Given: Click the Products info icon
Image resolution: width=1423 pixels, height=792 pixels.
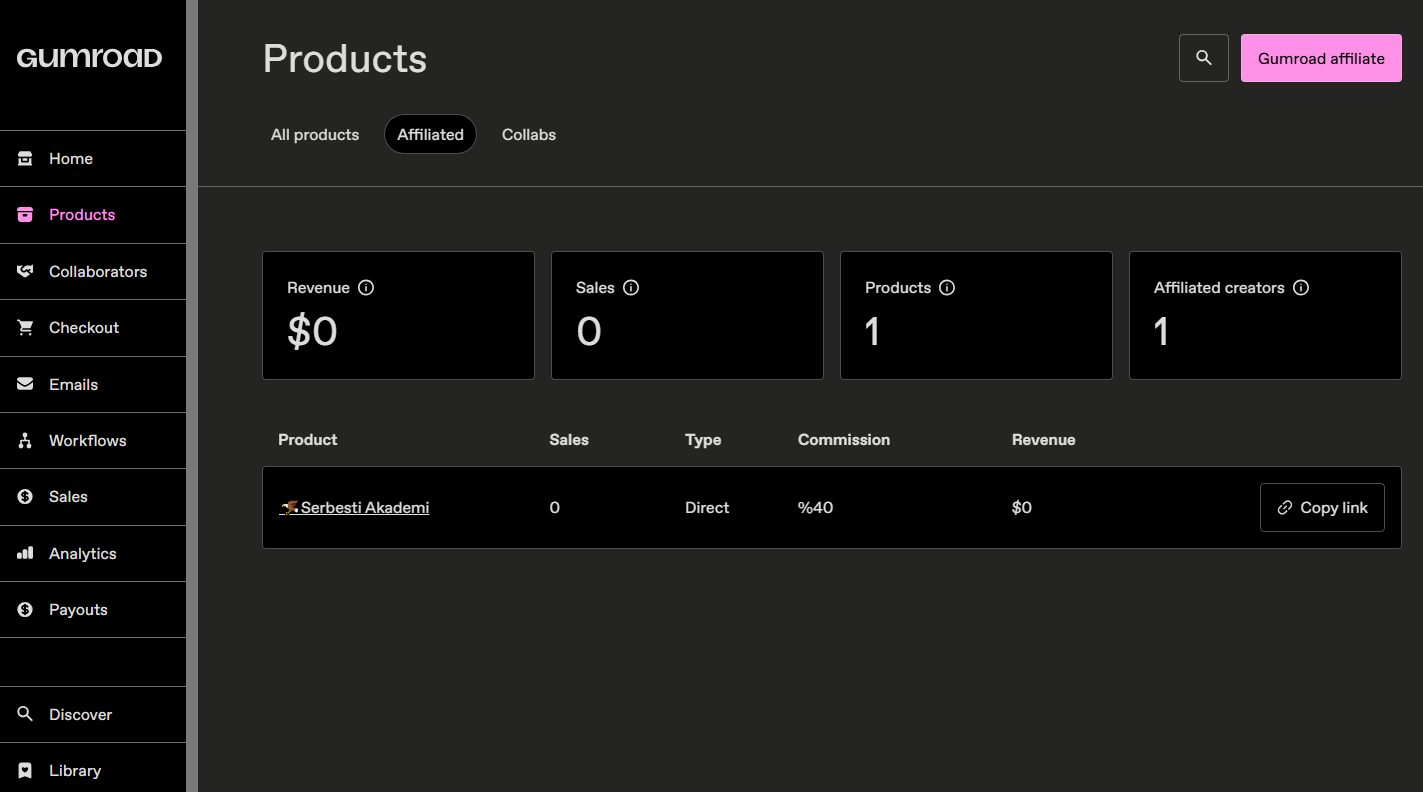Looking at the screenshot, I should 947,287.
